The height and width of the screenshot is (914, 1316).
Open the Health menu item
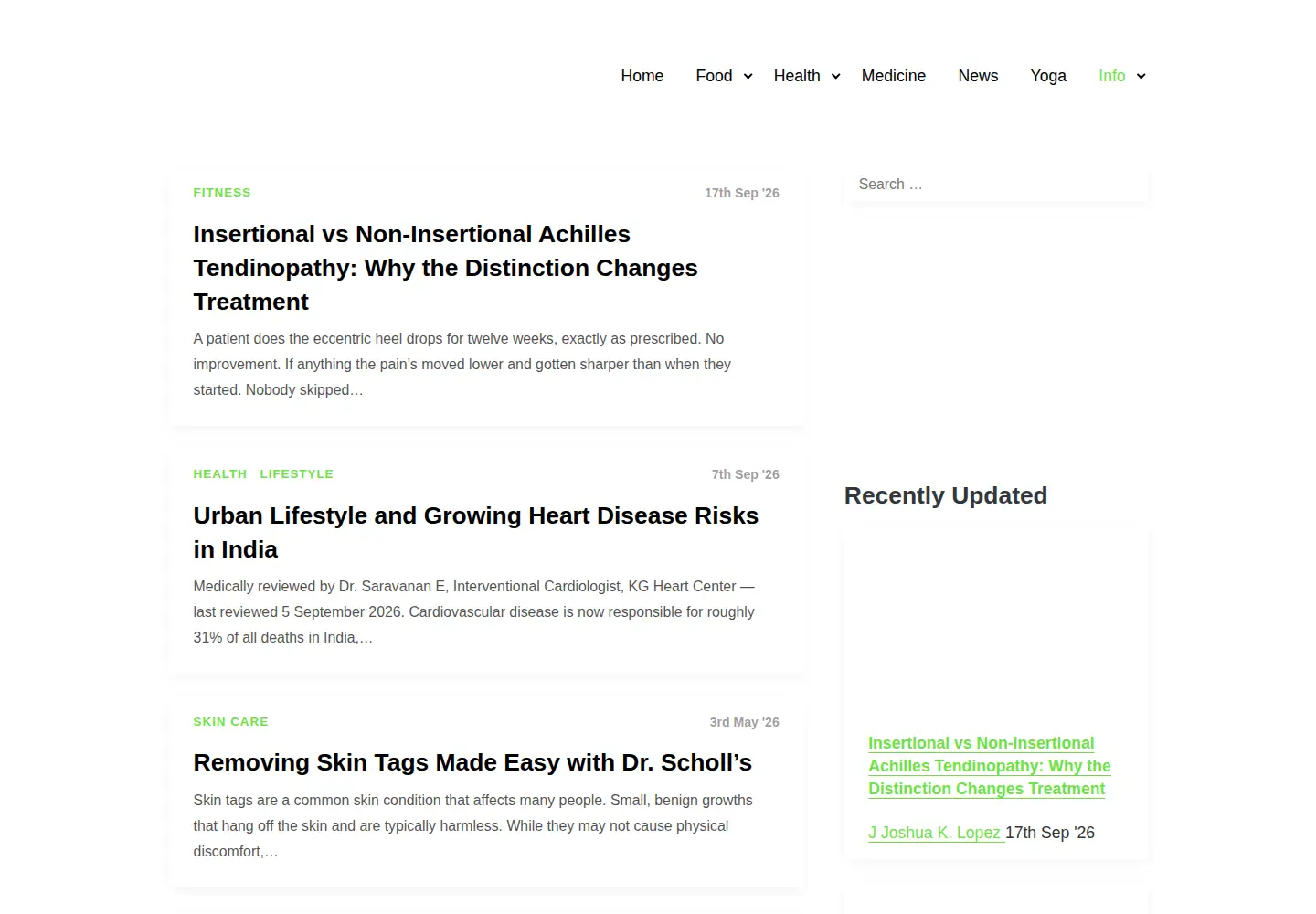coord(797,76)
